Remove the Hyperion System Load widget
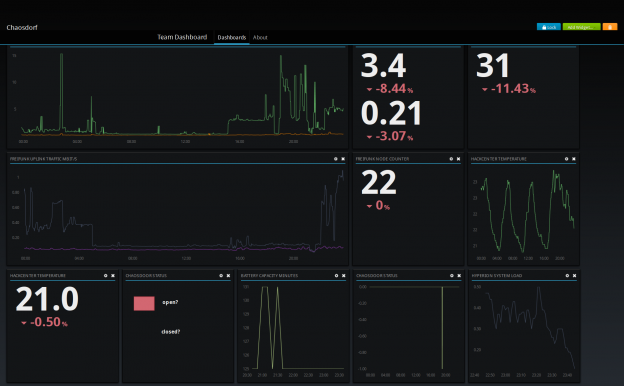 pyautogui.click(x=575, y=275)
